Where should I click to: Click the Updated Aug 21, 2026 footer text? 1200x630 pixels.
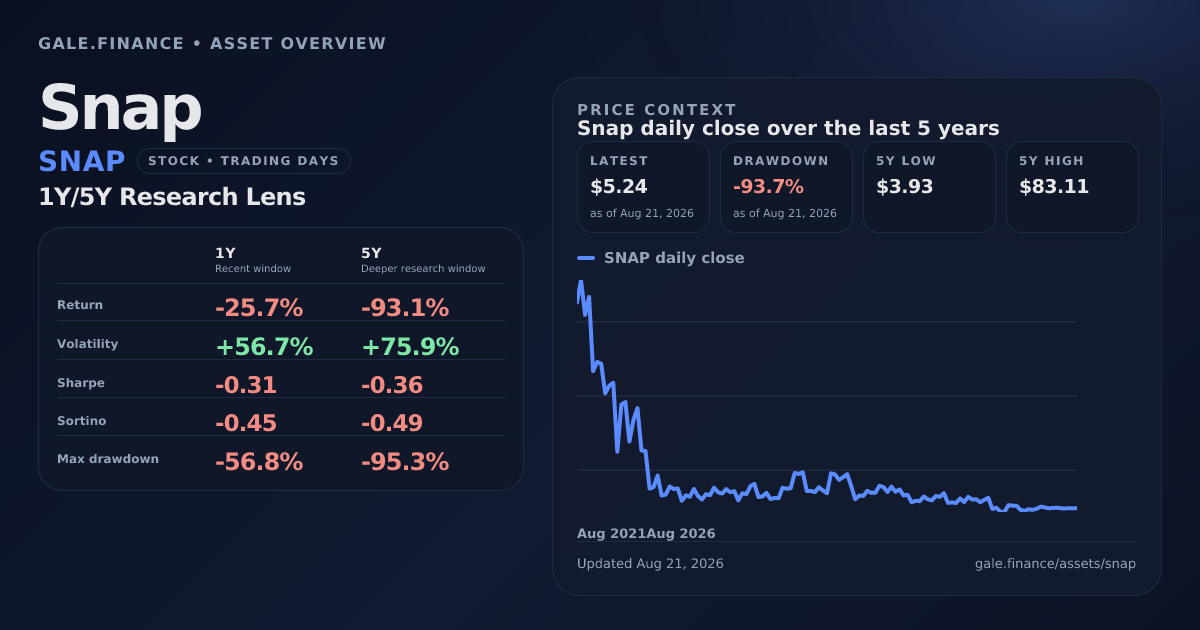point(650,564)
